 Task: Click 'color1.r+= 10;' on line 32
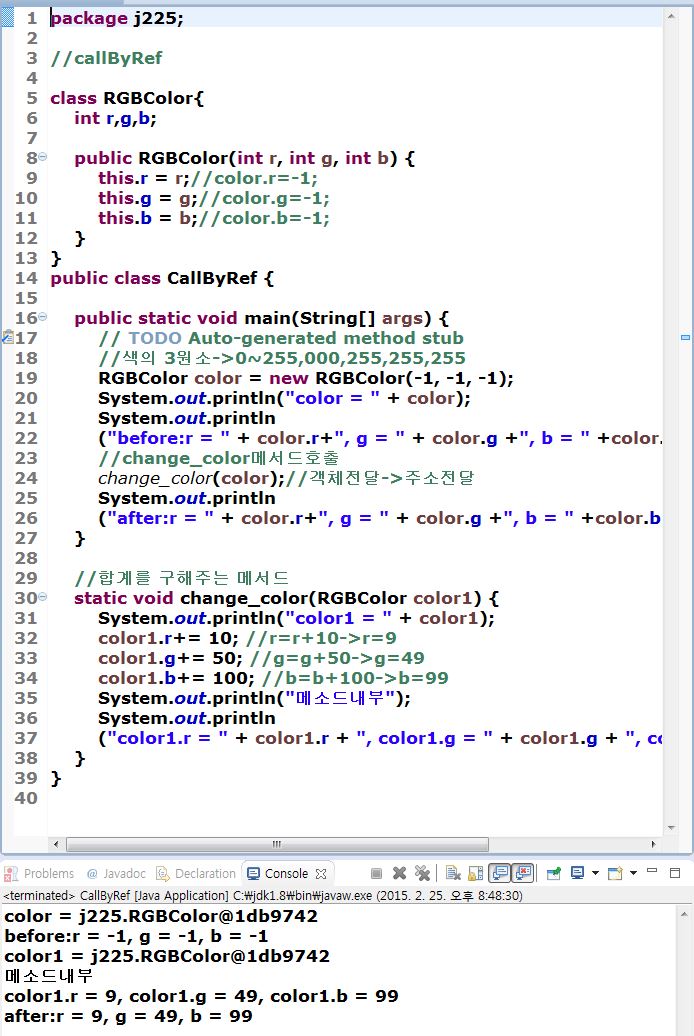[169, 638]
